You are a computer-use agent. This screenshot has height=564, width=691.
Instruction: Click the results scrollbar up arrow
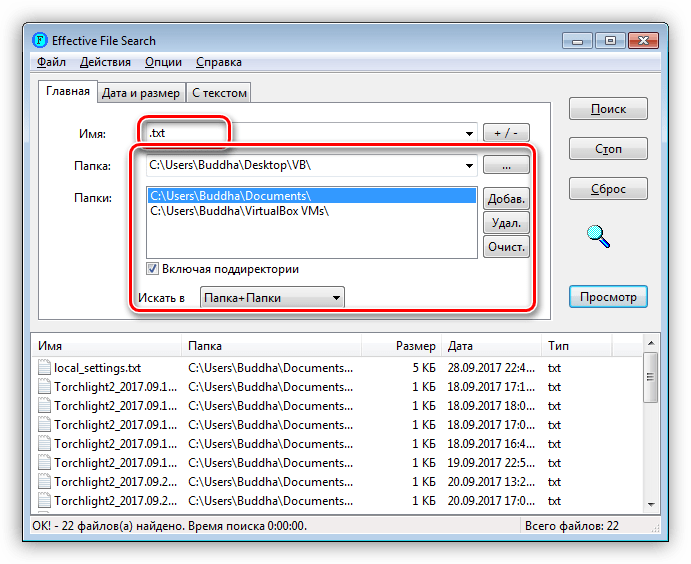(x=651, y=343)
